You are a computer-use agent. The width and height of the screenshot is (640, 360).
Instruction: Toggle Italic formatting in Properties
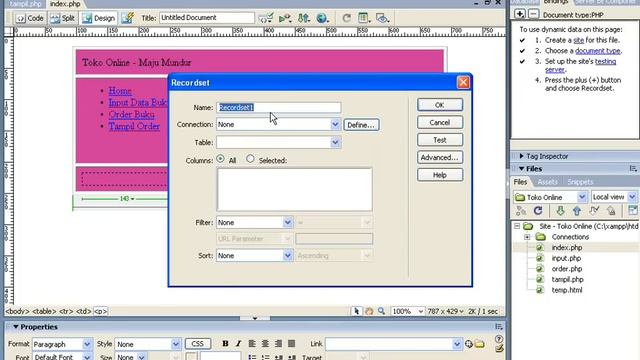click(238, 344)
